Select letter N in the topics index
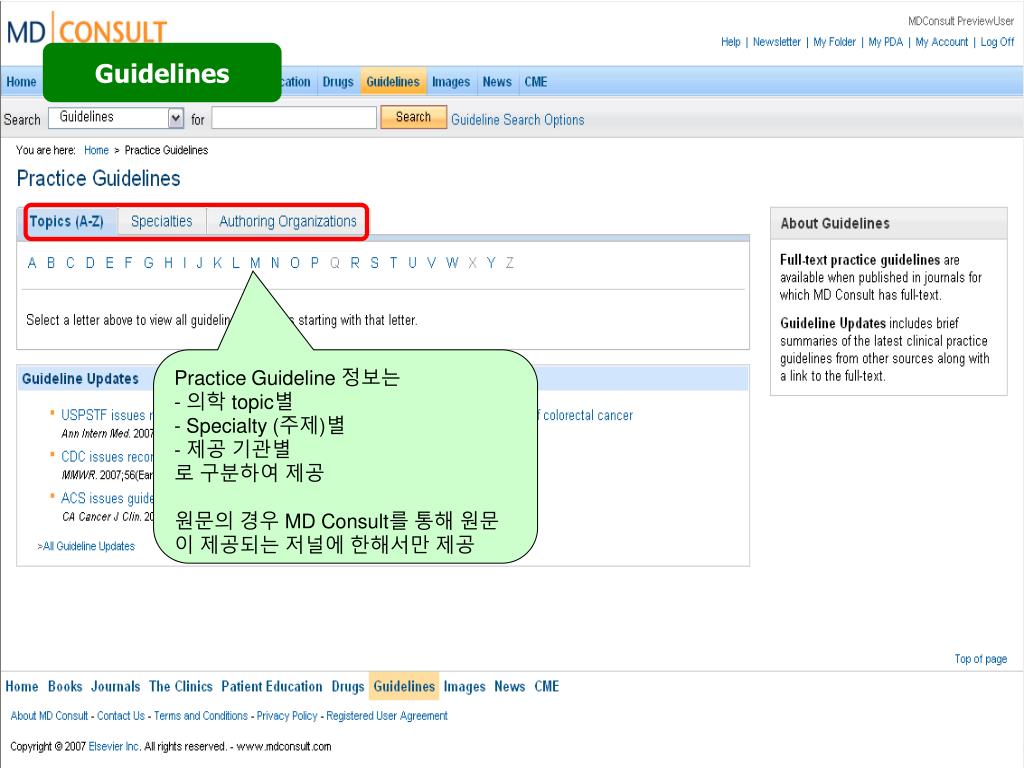The image size is (1024, 768). (275, 263)
